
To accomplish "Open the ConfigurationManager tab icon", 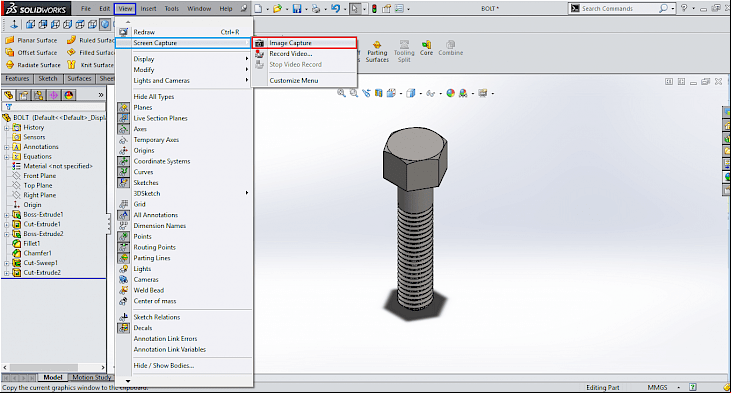I will point(38,95).
